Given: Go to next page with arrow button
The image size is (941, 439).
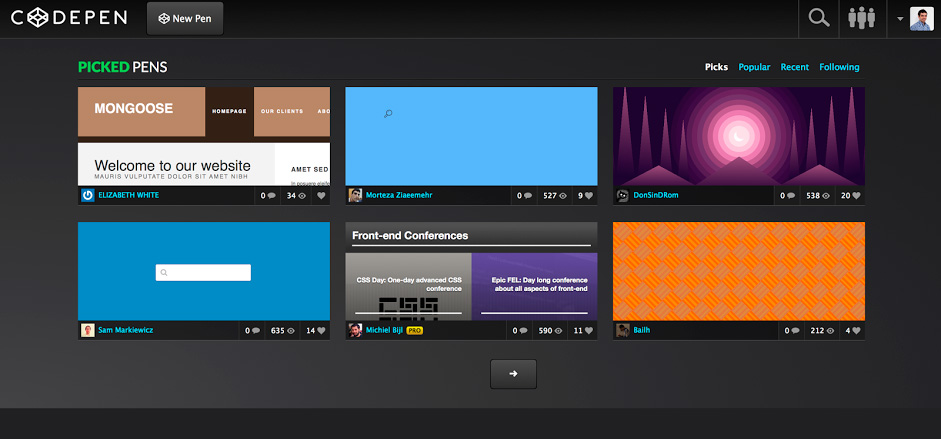Looking at the screenshot, I should (513, 374).
